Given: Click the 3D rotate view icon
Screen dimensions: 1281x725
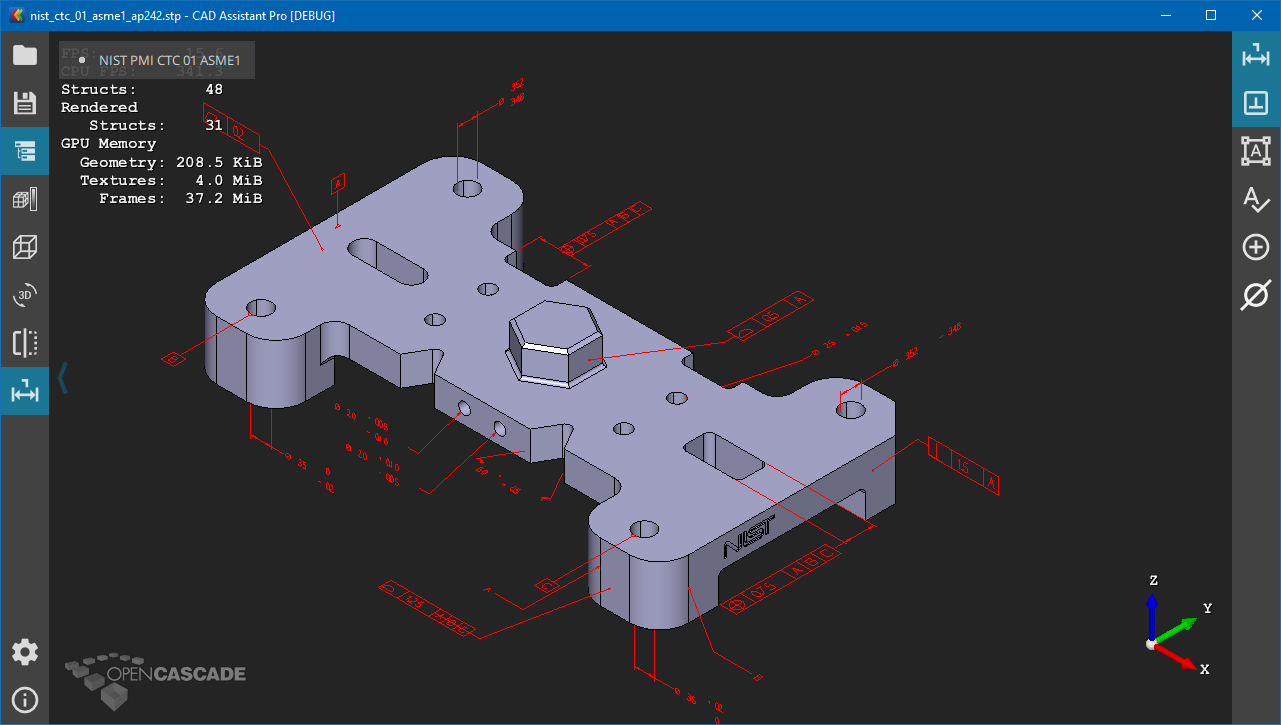Looking at the screenshot, I should [x=24, y=295].
